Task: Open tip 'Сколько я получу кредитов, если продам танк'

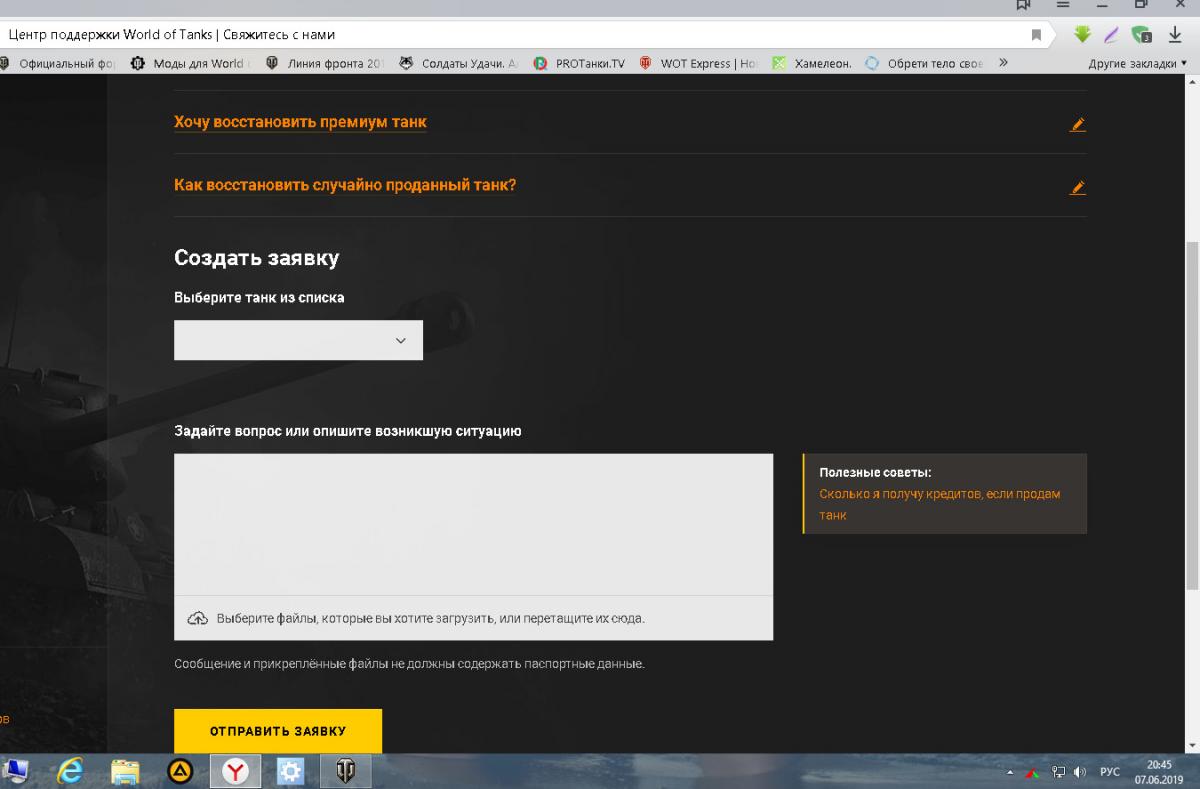Action: point(940,504)
